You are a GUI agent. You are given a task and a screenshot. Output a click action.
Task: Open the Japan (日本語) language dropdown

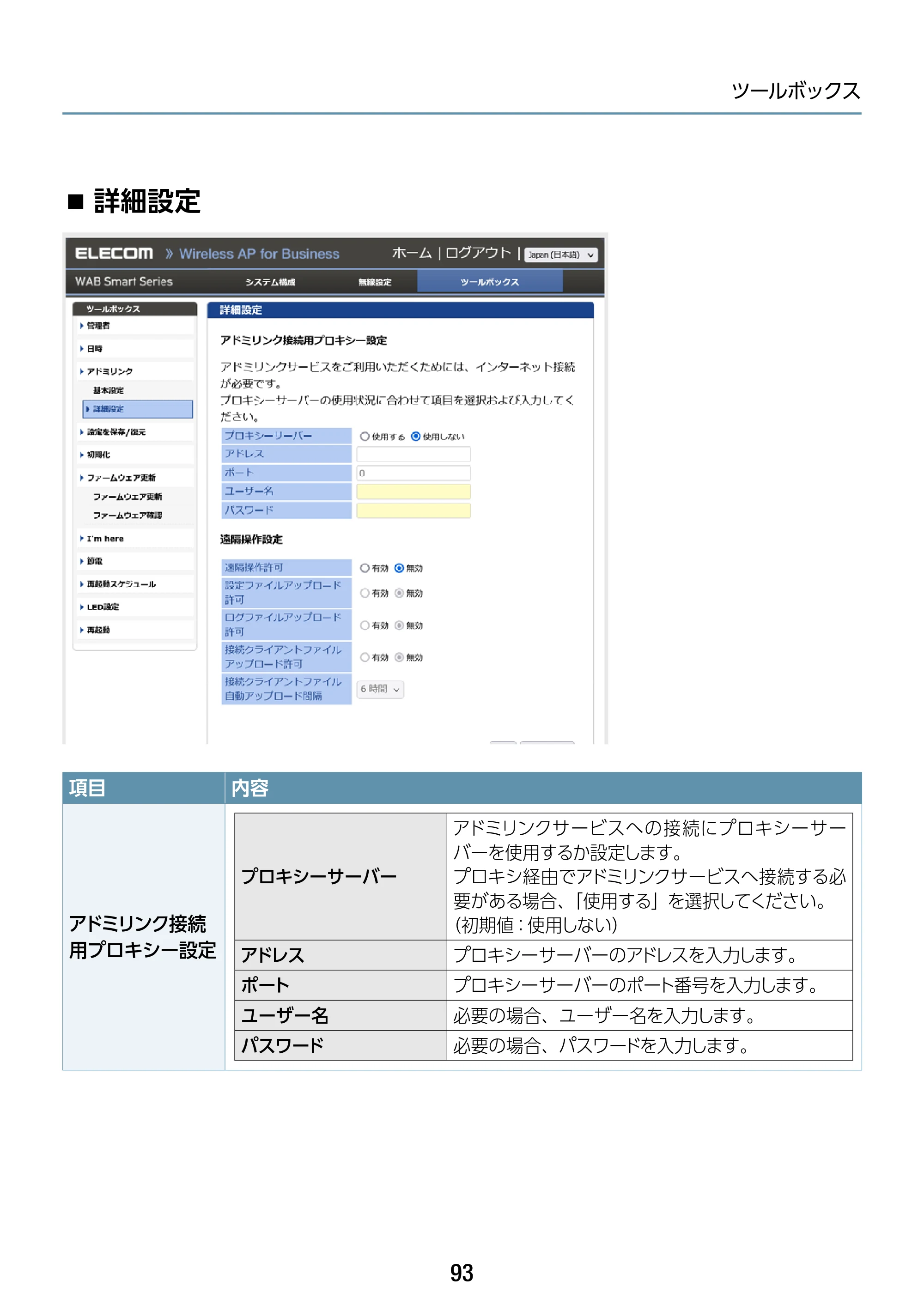(561, 255)
